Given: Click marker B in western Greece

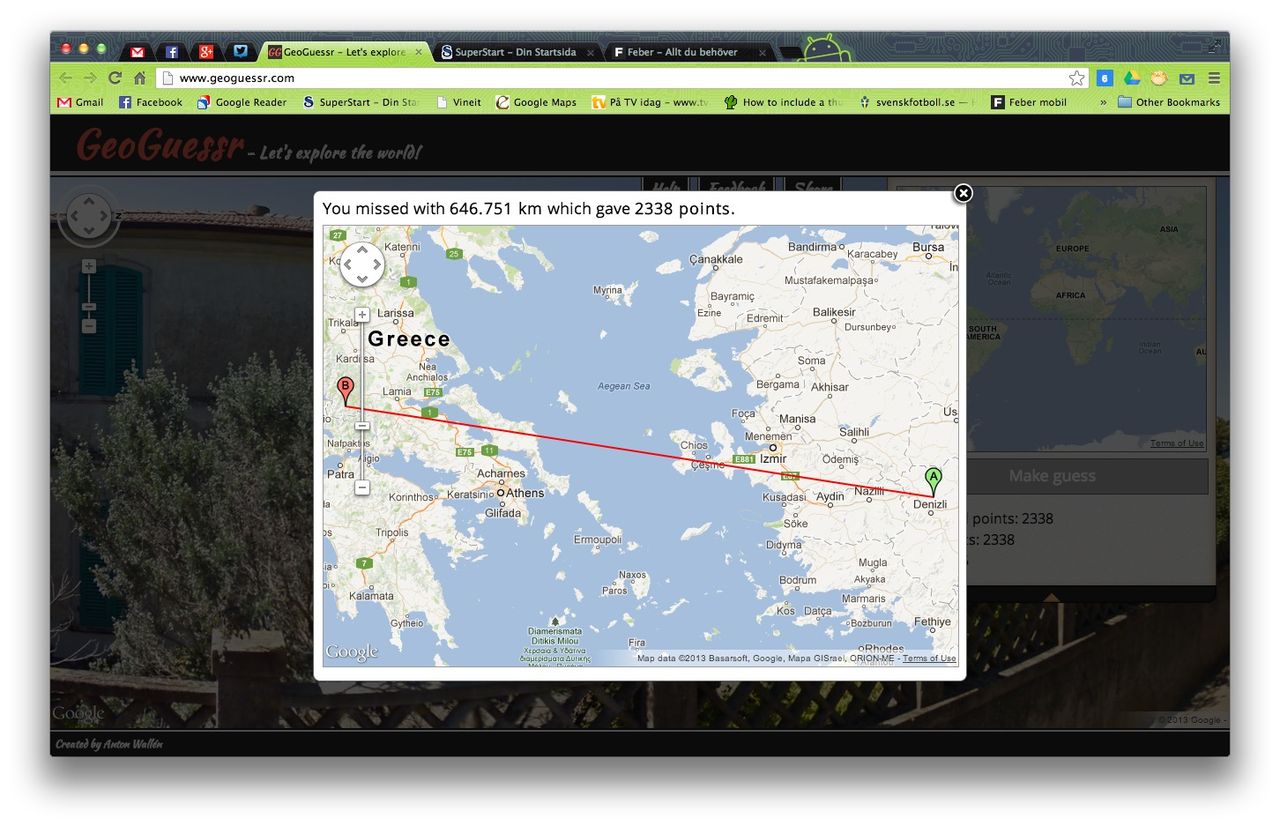Looking at the screenshot, I should [346, 390].
